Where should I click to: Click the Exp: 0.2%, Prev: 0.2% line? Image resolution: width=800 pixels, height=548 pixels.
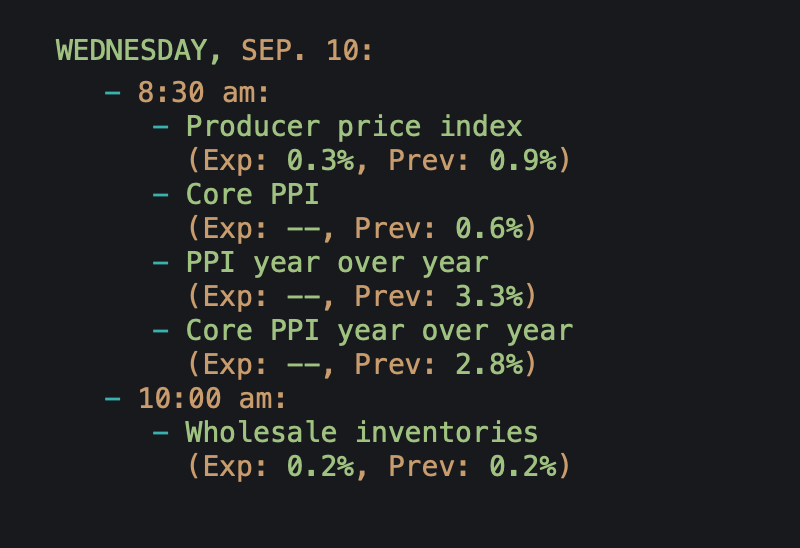[x=379, y=466]
